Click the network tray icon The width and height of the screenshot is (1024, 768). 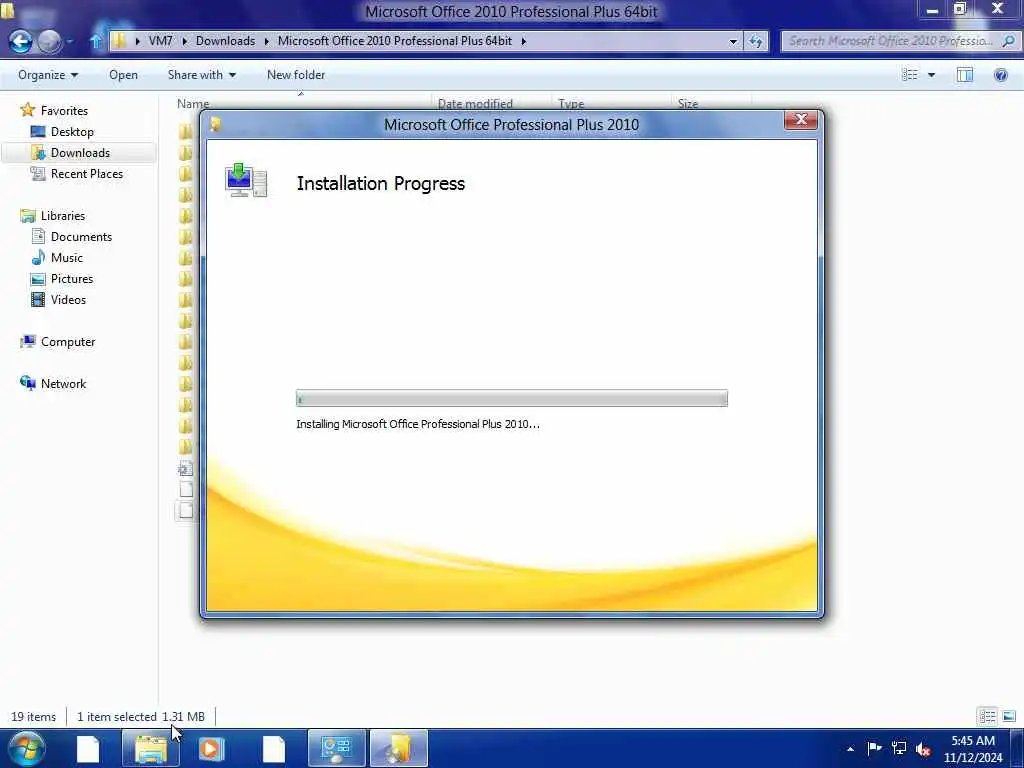[x=899, y=748]
